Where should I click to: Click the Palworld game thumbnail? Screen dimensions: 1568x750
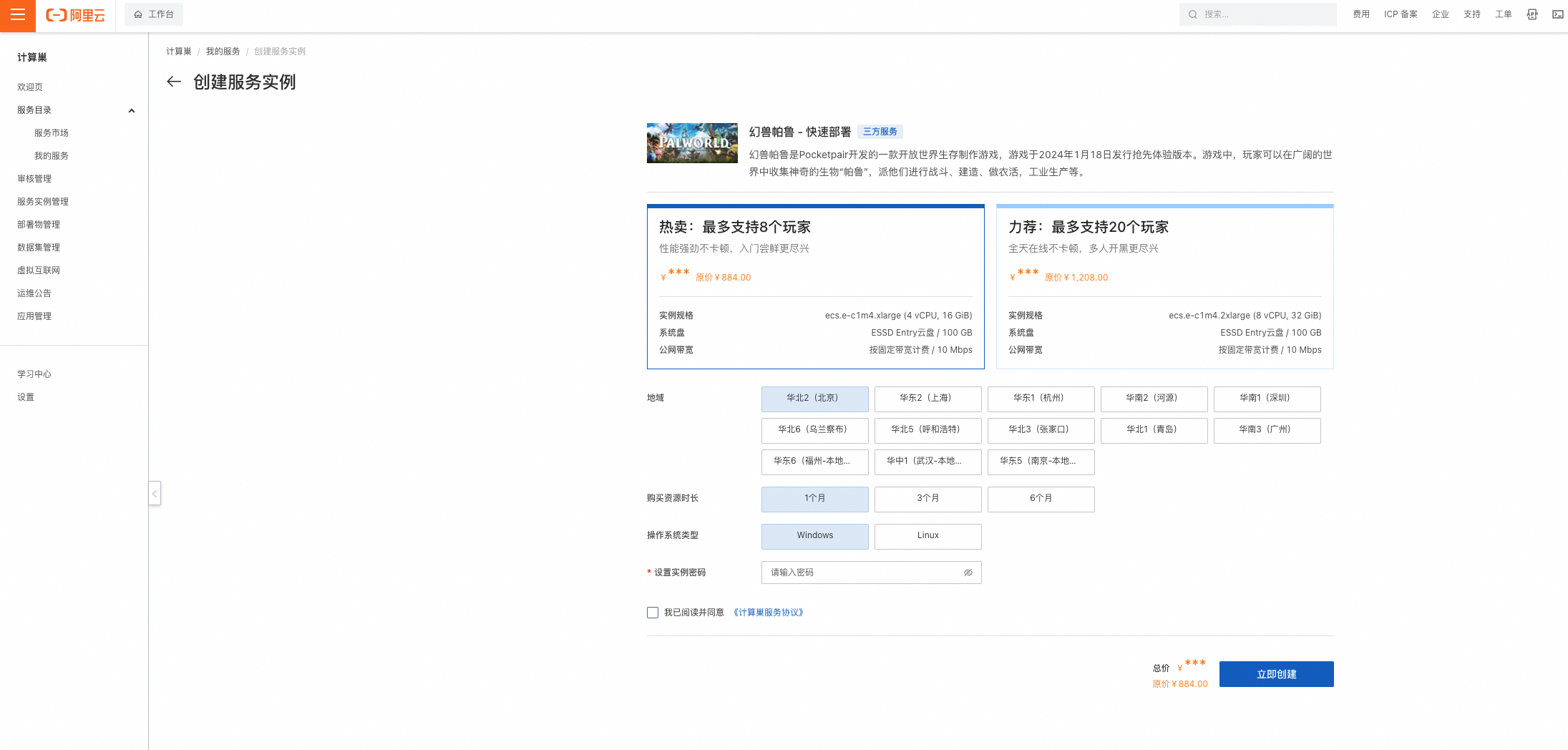click(692, 143)
